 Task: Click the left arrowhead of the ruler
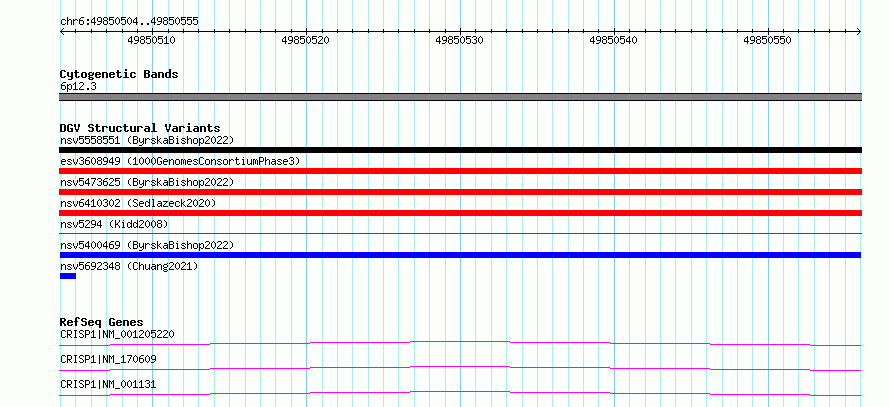(x=62, y=32)
